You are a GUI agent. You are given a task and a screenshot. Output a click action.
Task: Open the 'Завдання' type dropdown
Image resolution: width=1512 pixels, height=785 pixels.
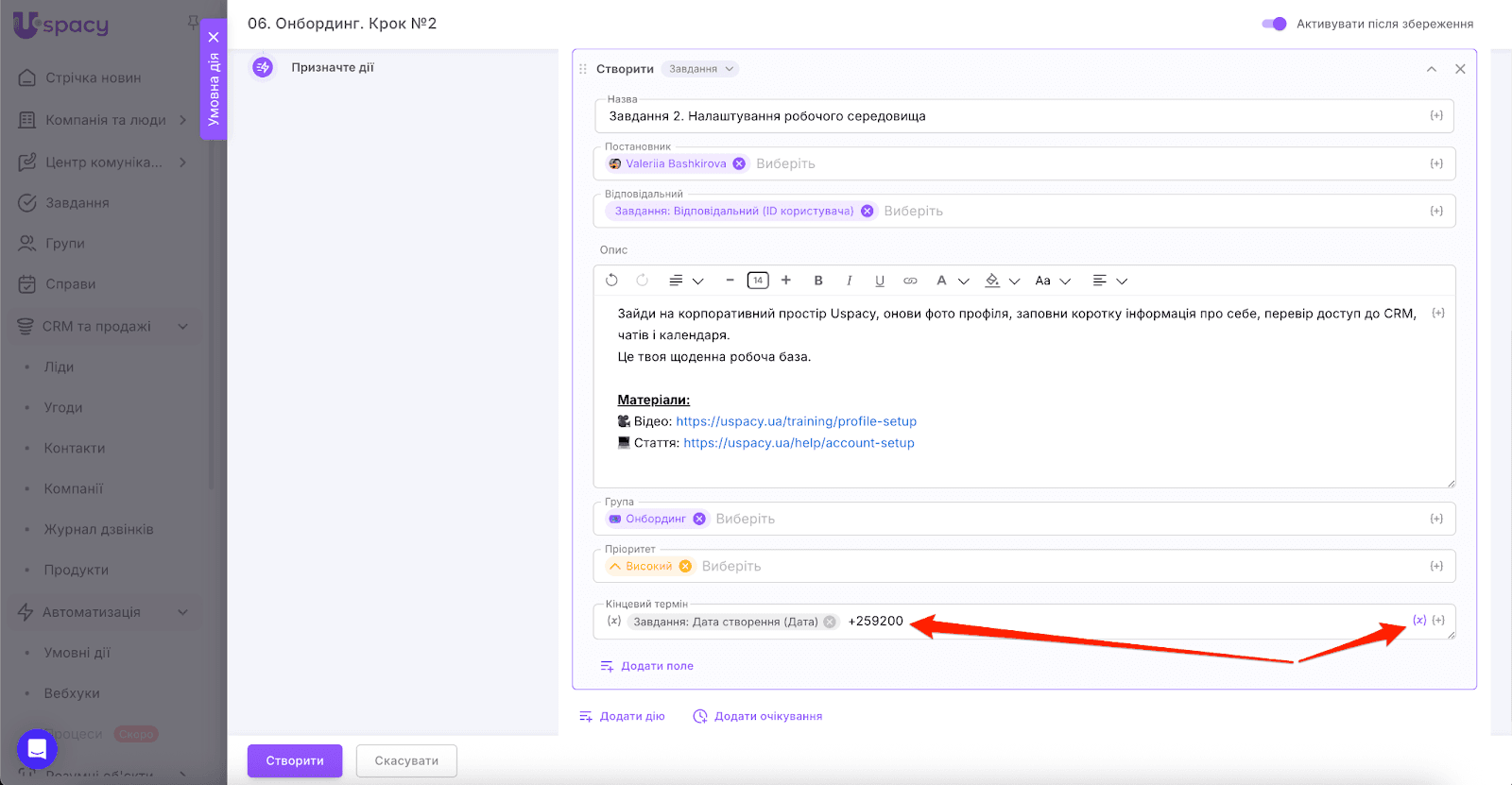pos(700,69)
